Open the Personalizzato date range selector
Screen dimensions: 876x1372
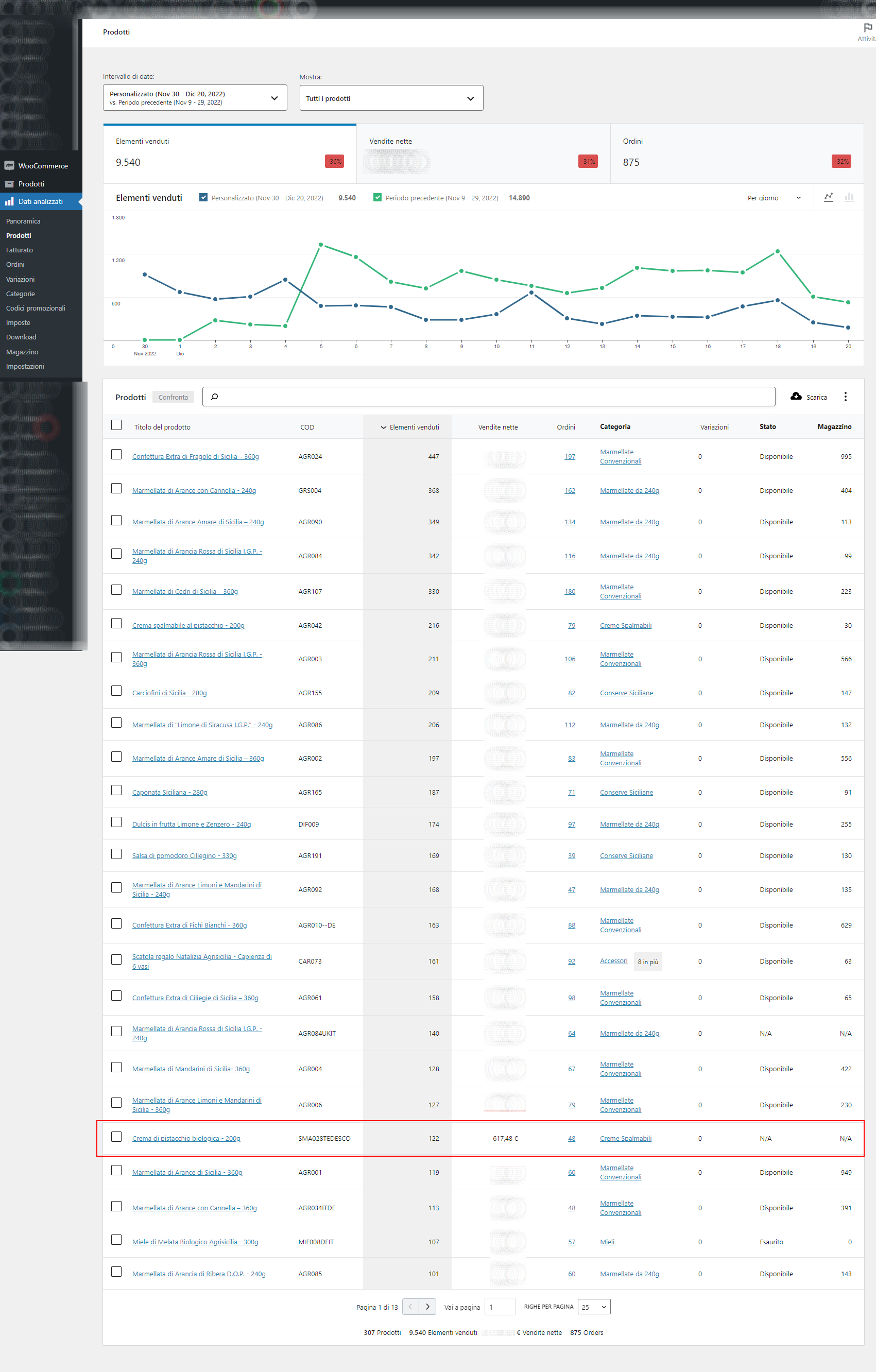pos(194,97)
